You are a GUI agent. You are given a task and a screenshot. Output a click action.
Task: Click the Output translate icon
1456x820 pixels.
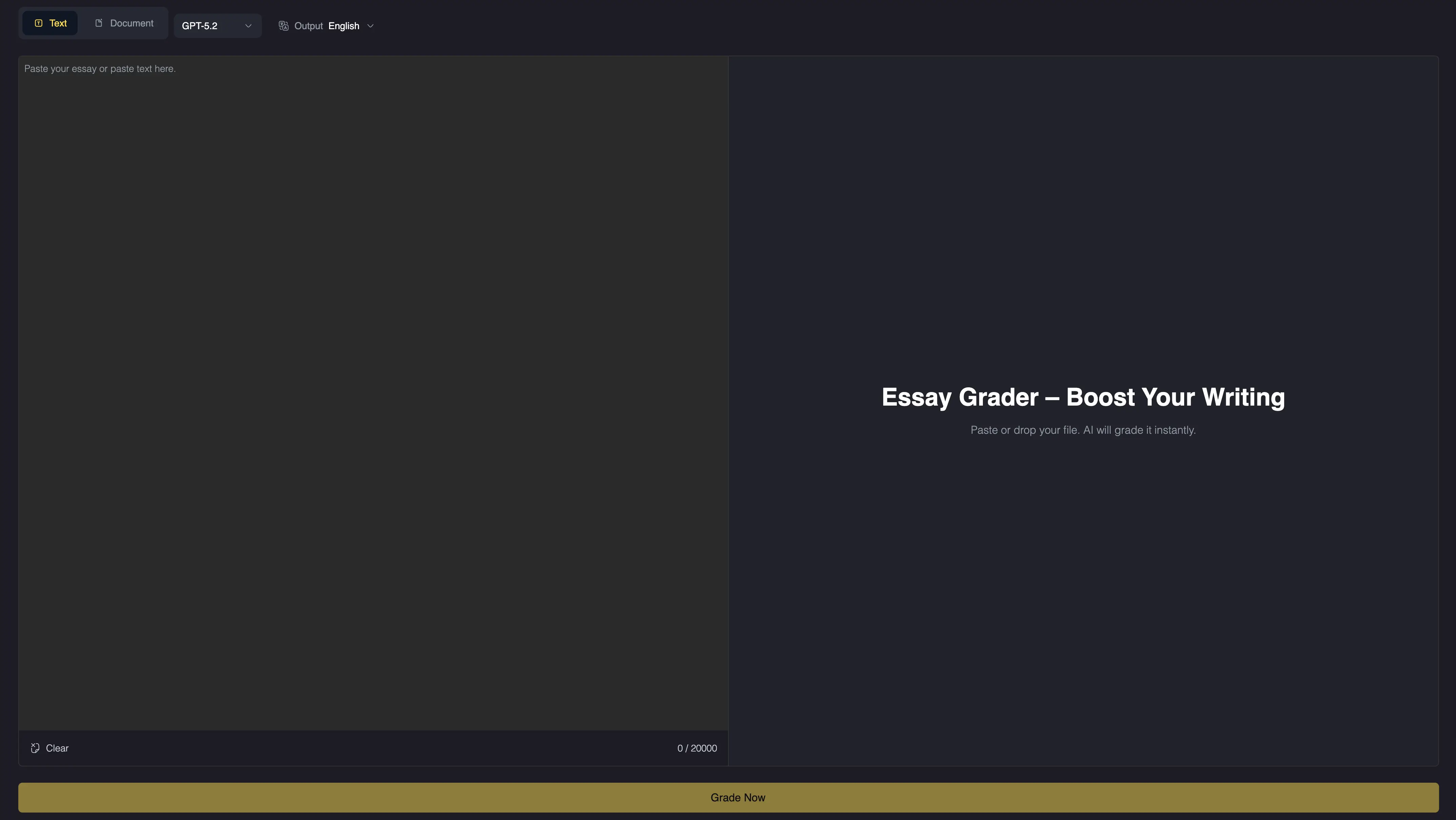[x=284, y=26]
